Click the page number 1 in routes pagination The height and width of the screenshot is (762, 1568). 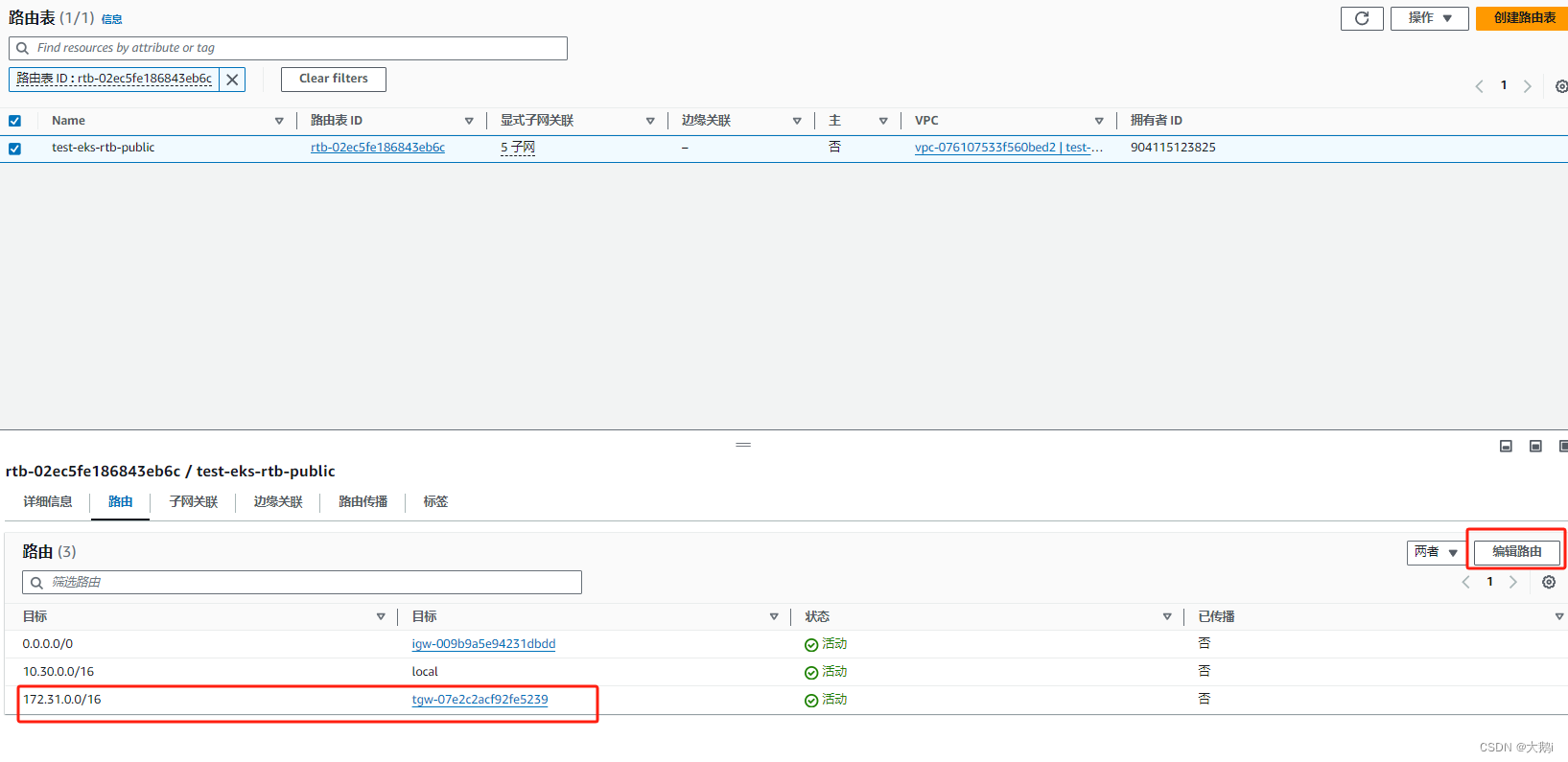(x=1489, y=582)
